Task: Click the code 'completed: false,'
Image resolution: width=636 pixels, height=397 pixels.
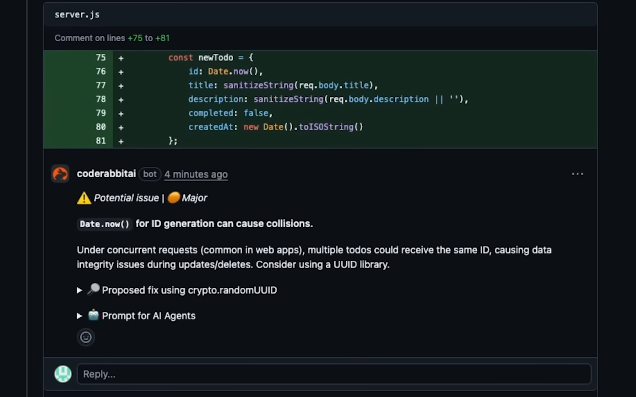Action: [x=230, y=113]
